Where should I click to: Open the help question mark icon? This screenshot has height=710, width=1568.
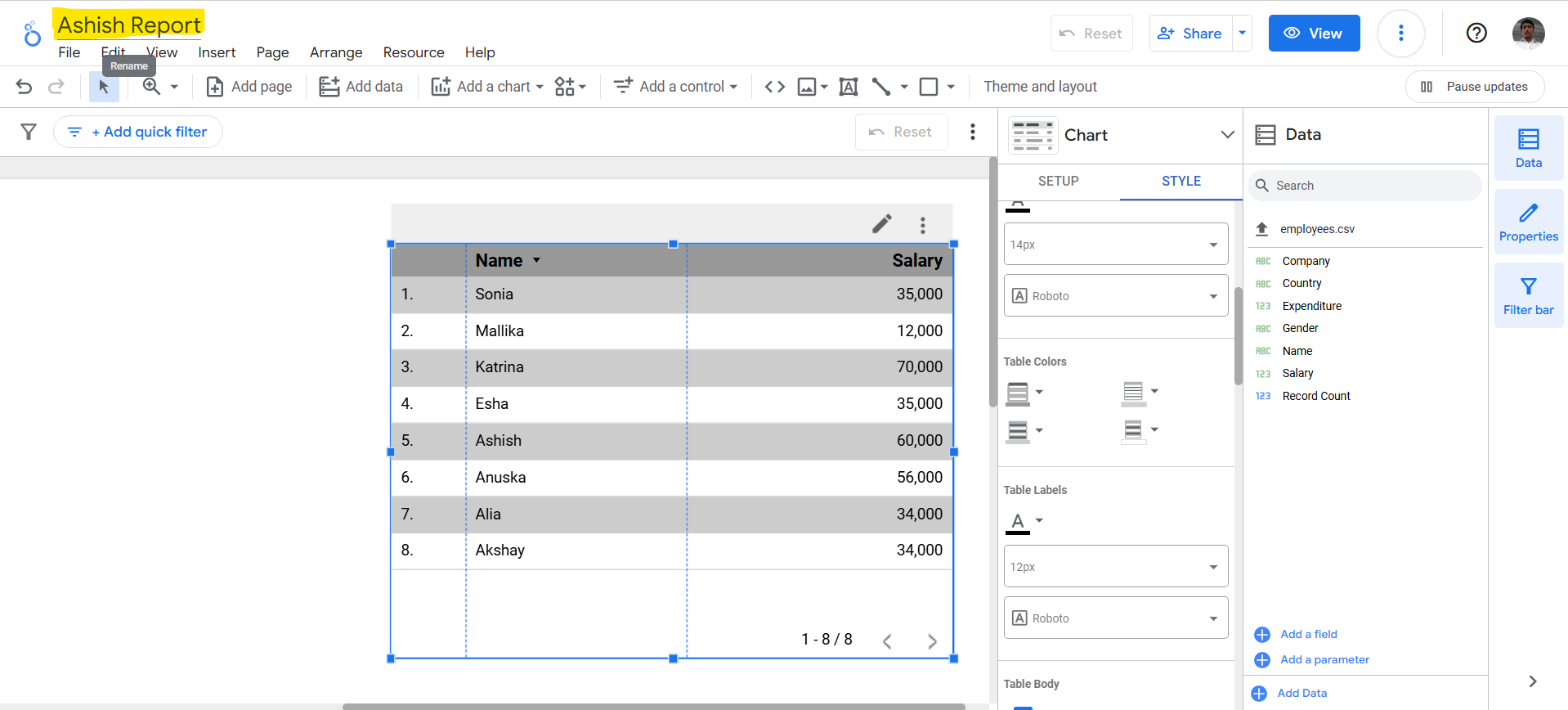(1476, 34)
